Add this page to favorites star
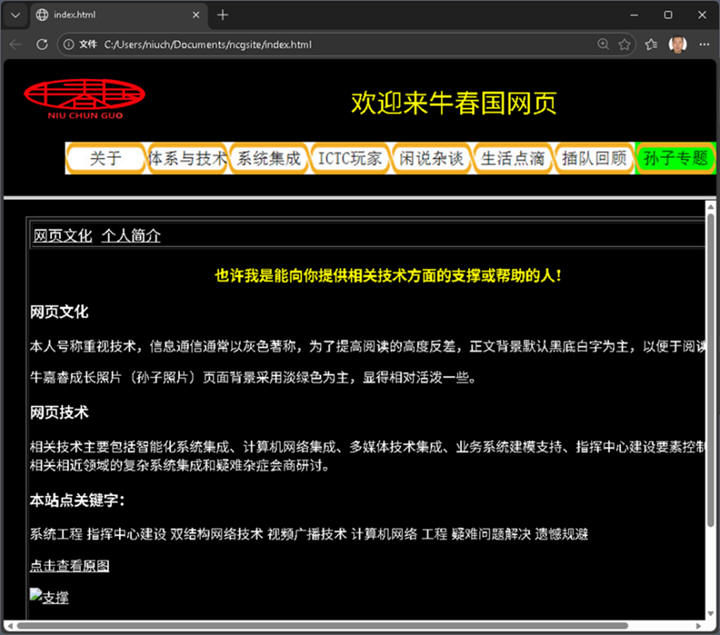 pyautogui.click(x=624, y=45)
